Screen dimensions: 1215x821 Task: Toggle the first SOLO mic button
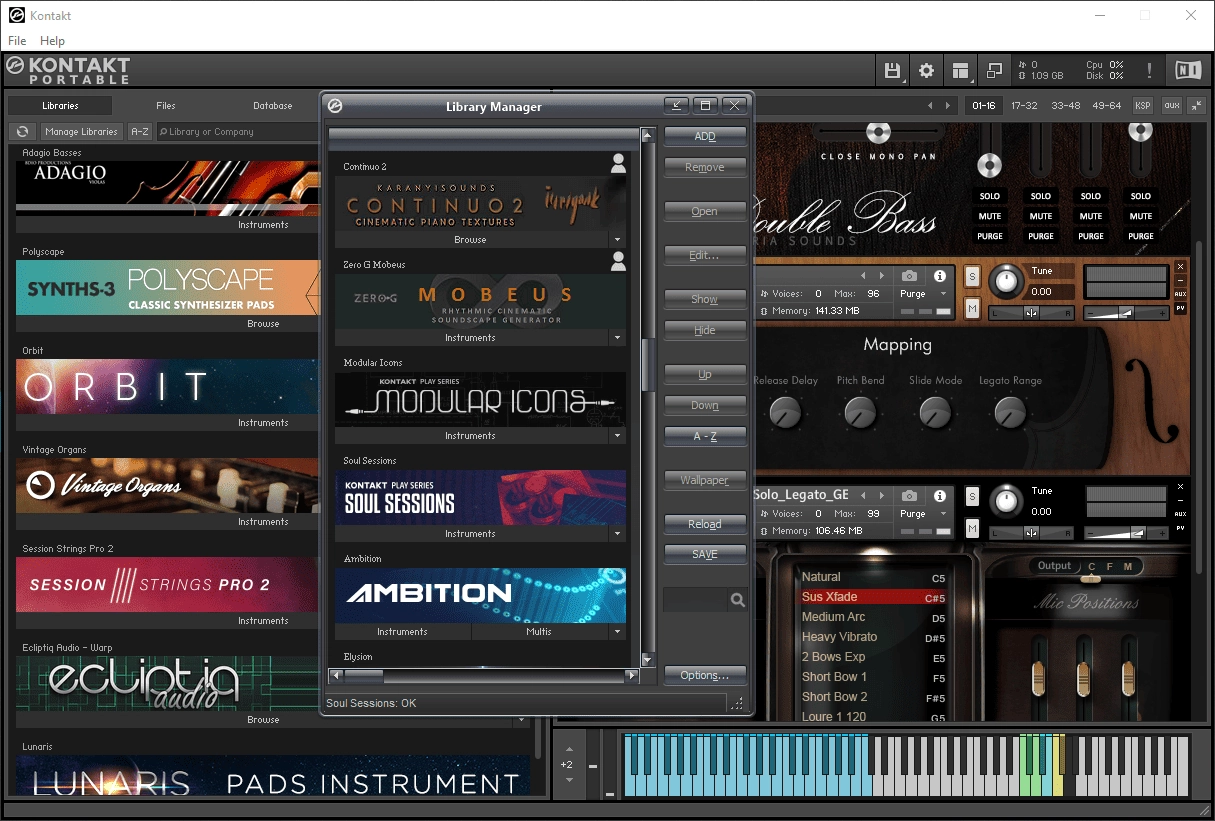(990, 196)
